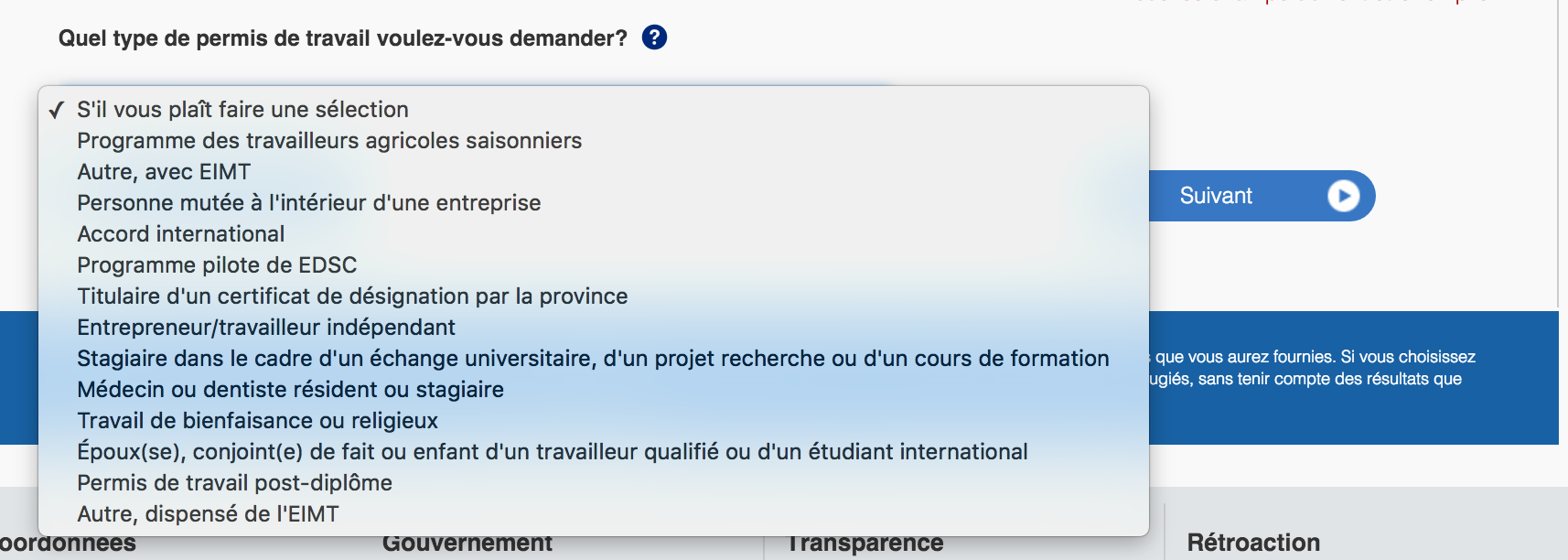The width and height of the screenshot is (1568, 560).
Task: Choose "Médecin ou dentiste résident ou stagiaire"
Action: tap(290, 390)
